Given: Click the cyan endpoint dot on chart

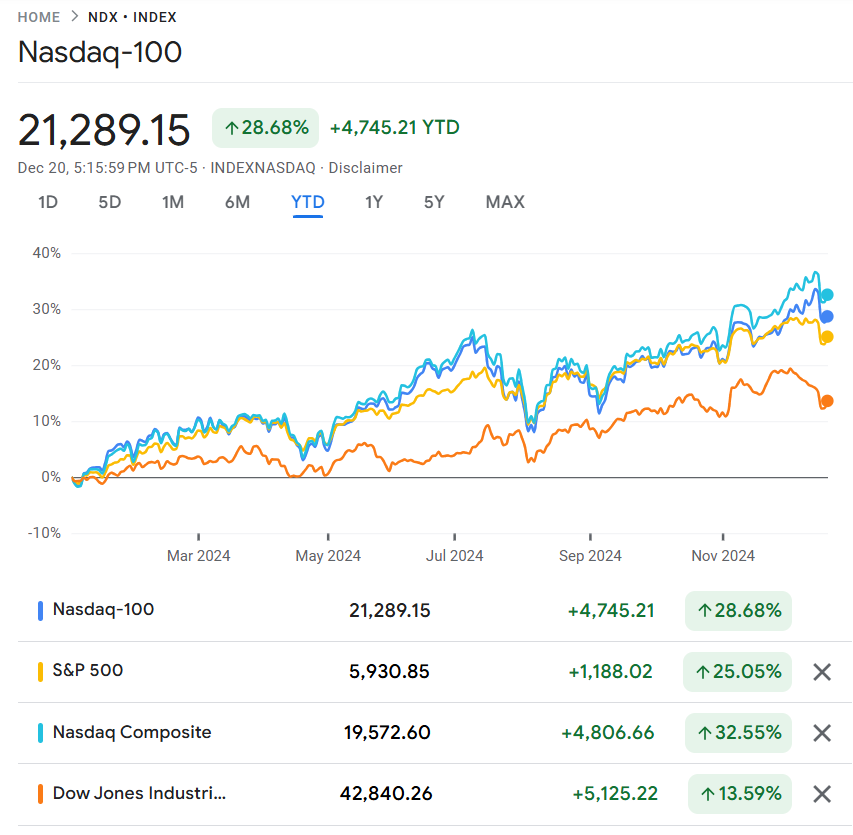Looking at the screenshot, I should (827, 295).
